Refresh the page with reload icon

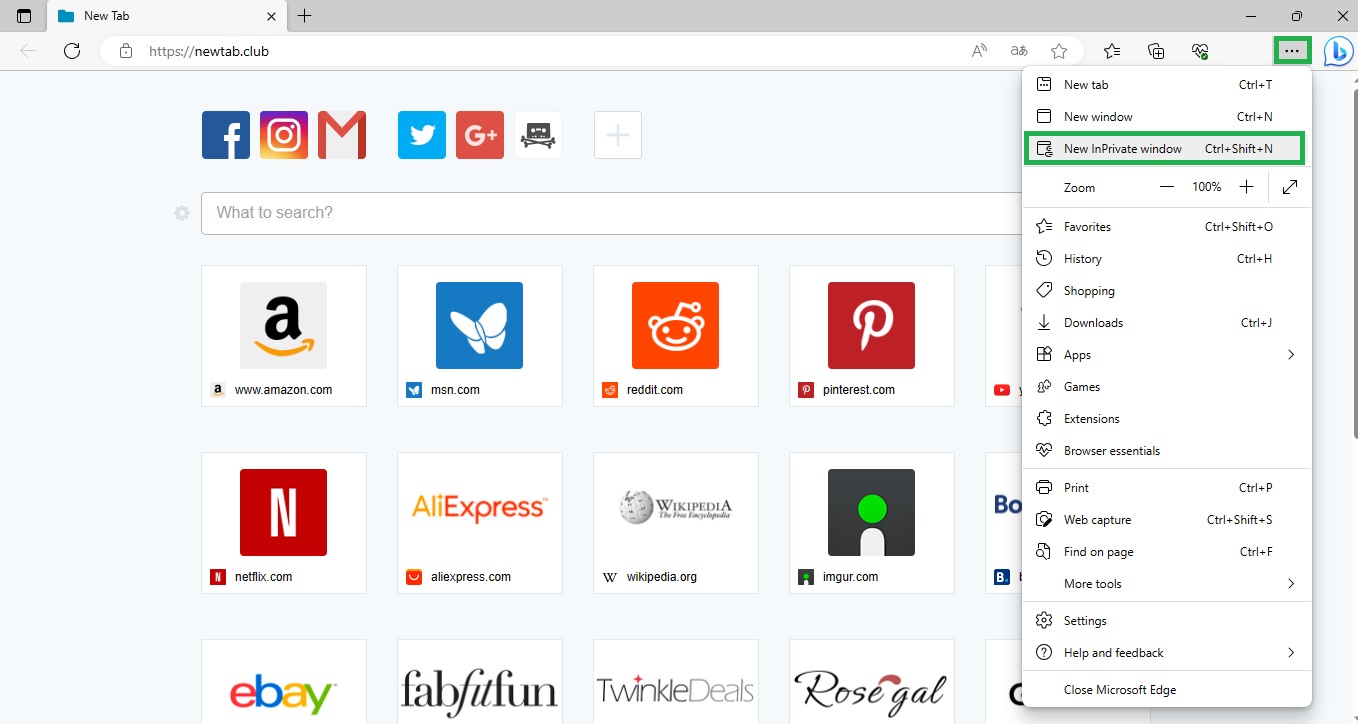[x=72, y=51]
